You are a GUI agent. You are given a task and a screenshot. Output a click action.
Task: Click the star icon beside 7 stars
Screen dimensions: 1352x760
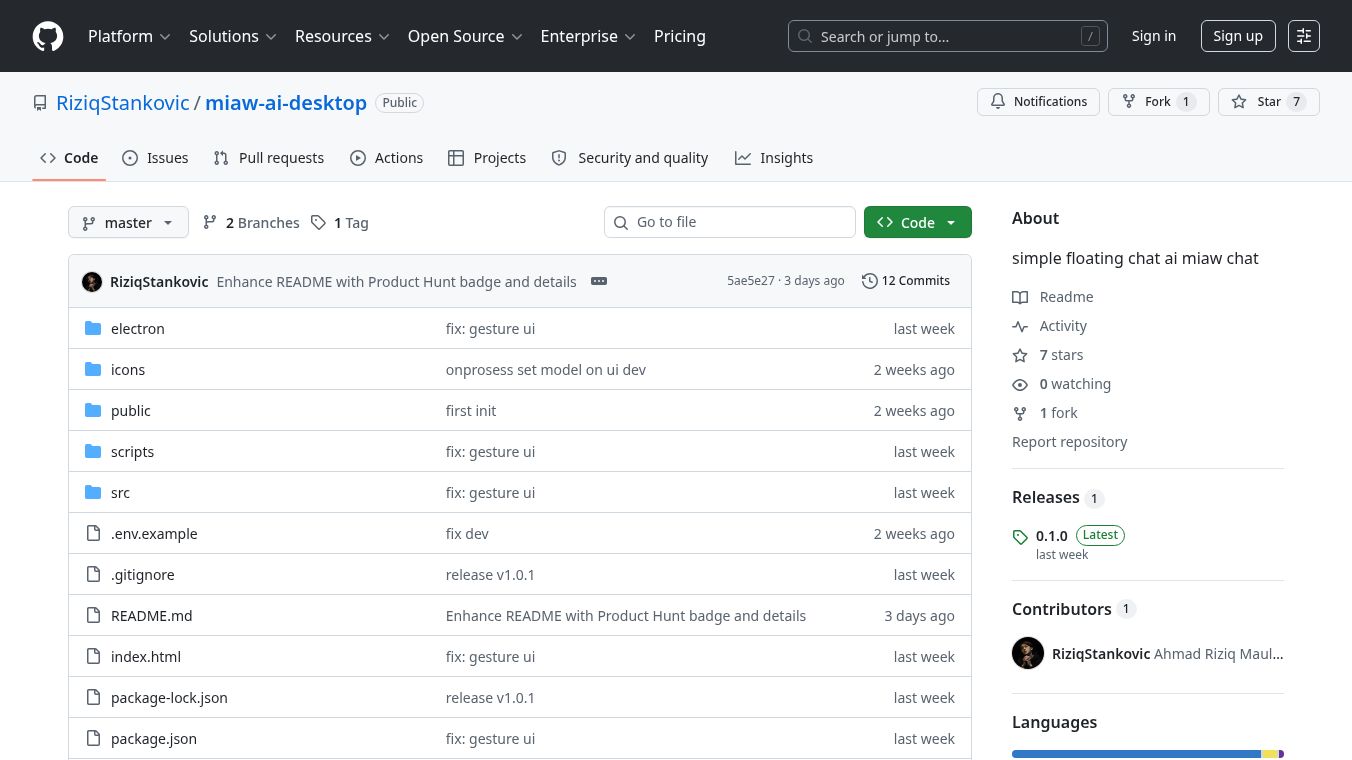tap(1020, 355)
